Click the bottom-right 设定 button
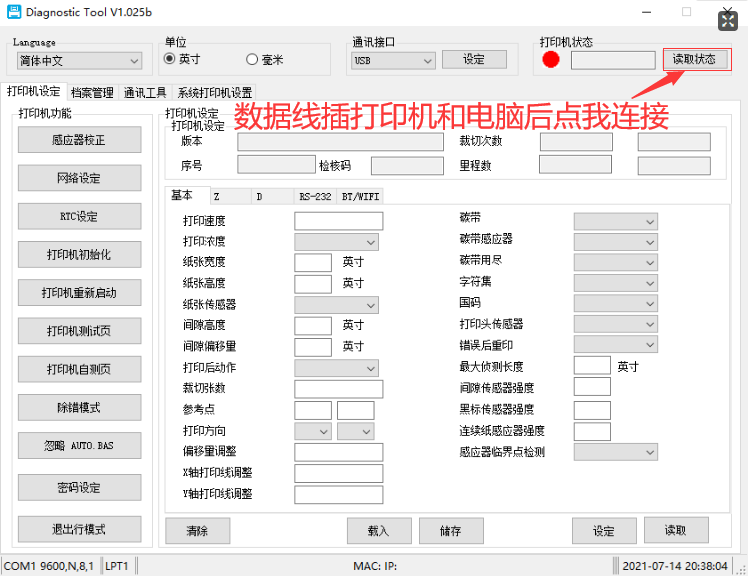 [604, 531]
